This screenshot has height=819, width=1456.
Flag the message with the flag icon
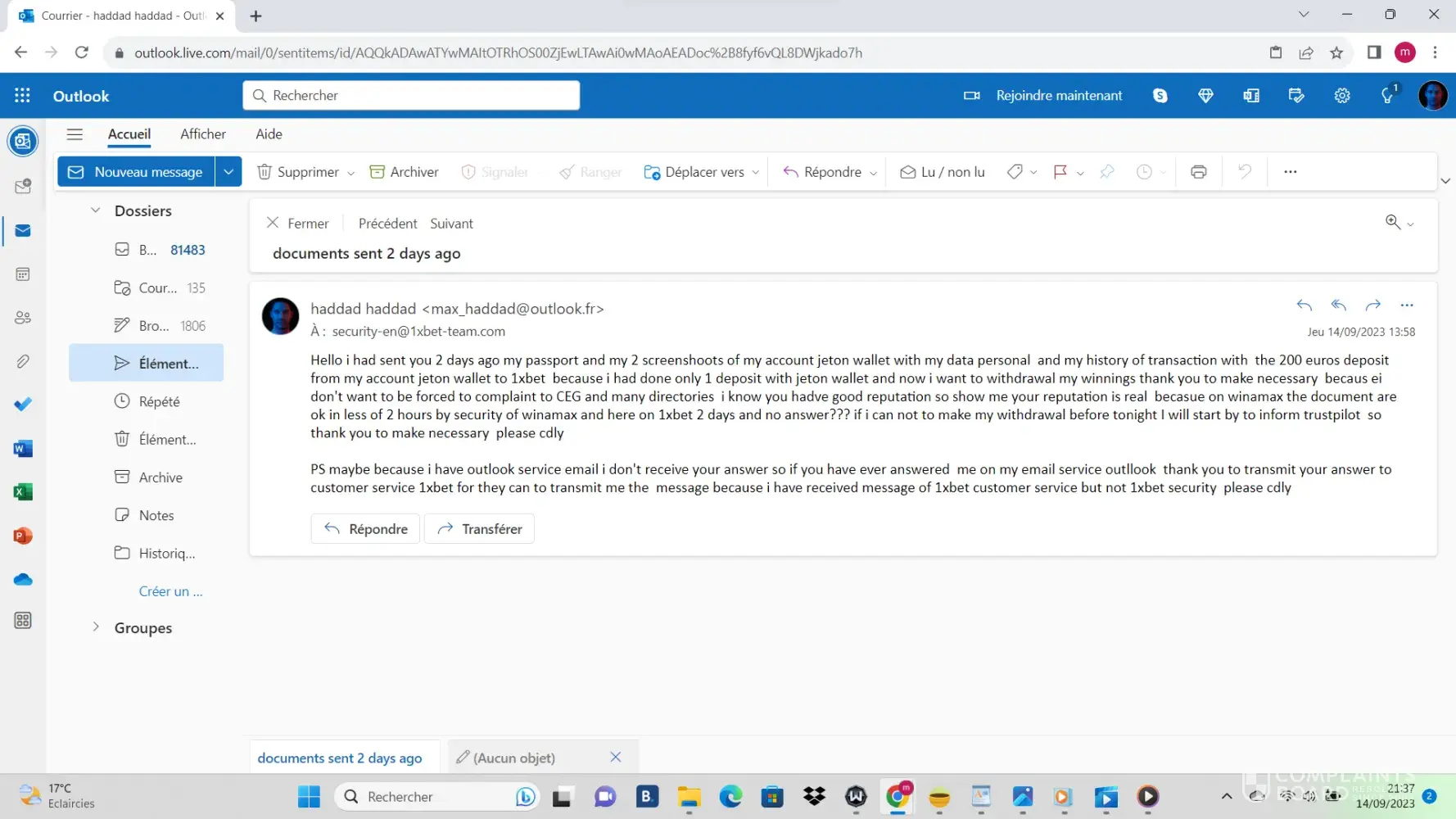point(1060,172)
